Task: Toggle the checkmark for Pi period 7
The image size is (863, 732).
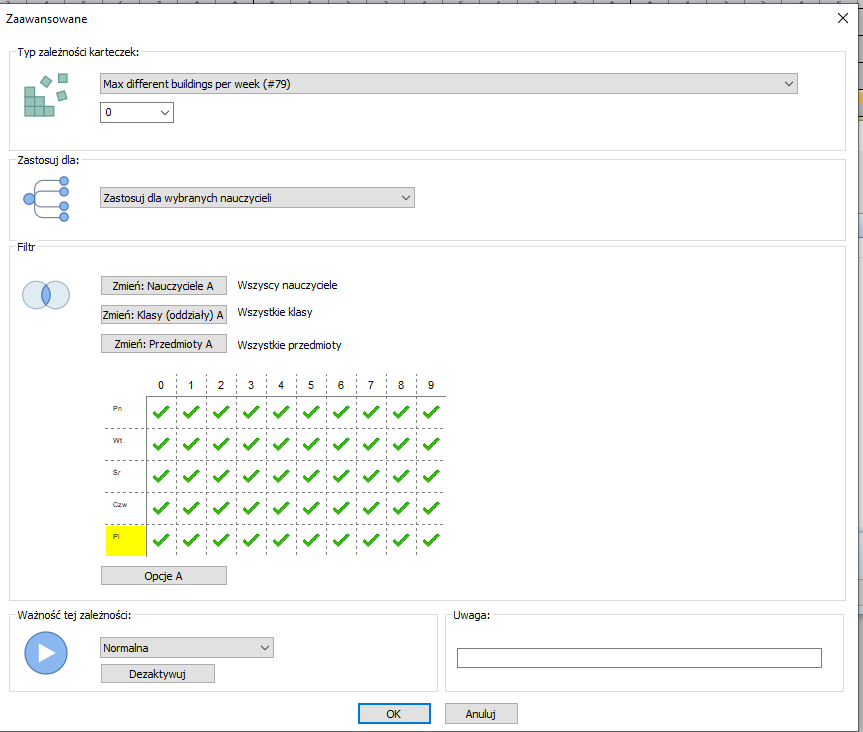Action: [371, 540]
